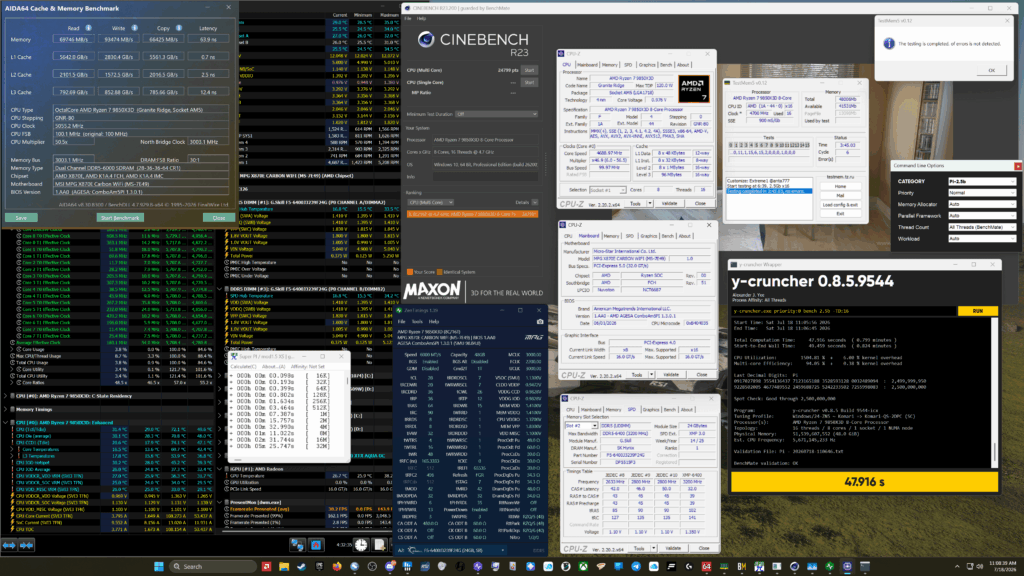
Task: Click the HWiNFO clock reset icon in bottom toolbar
Action: (x=360, y=545)
